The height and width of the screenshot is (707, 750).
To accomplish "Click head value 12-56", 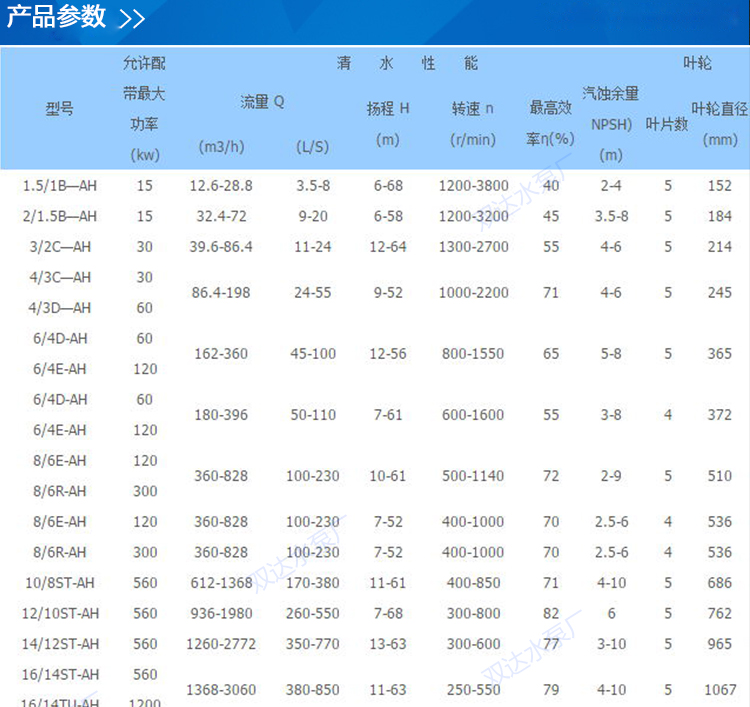I will coord(388,354).
